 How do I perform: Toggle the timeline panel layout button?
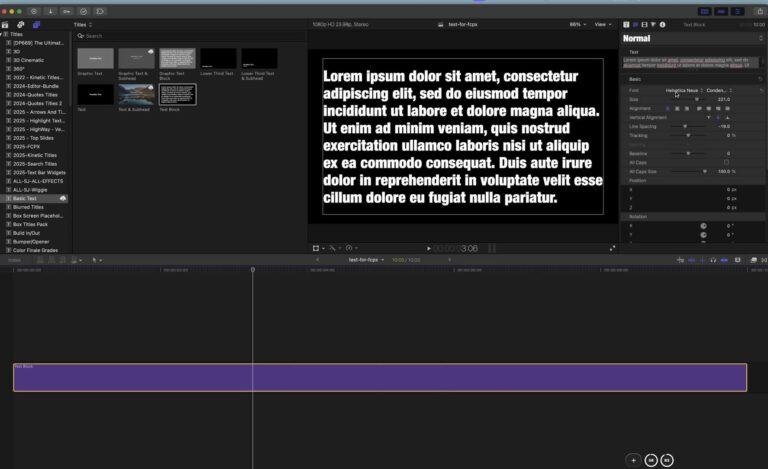pyautogui.click(x=721, y=11)
